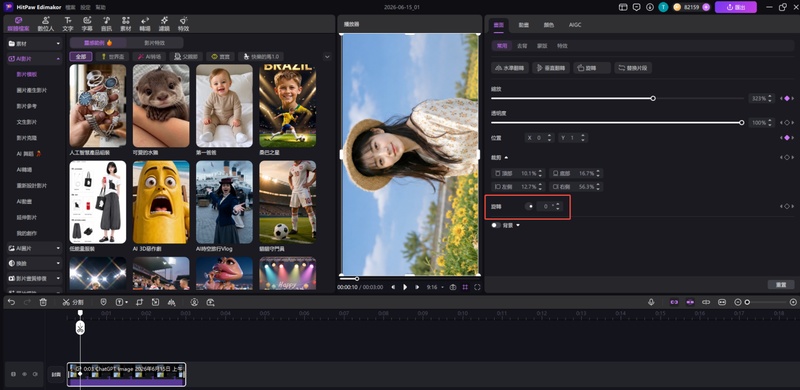
Task: Open the 背景 dropdown arrow
Action: click(x=518, y=225)
